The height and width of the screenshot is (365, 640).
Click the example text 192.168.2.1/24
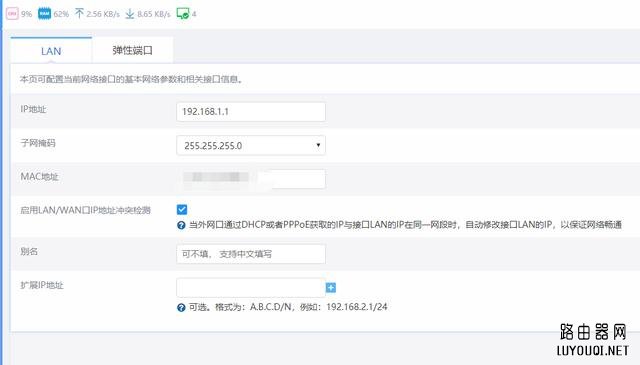coord(357,307)
